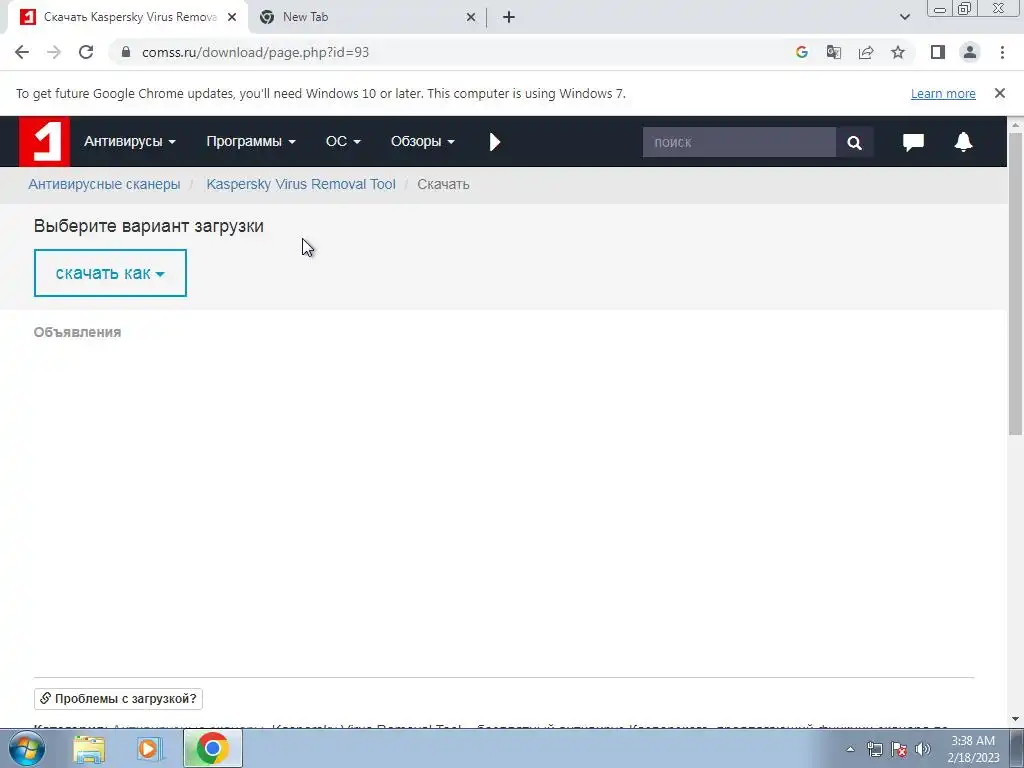The image size is (1024, 768).
Task: Click the network tray icon
Action: point(874,749)
